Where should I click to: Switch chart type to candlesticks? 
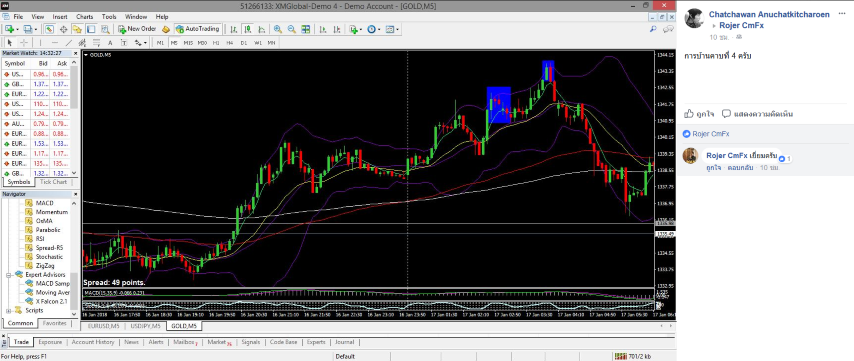[247, 29]
